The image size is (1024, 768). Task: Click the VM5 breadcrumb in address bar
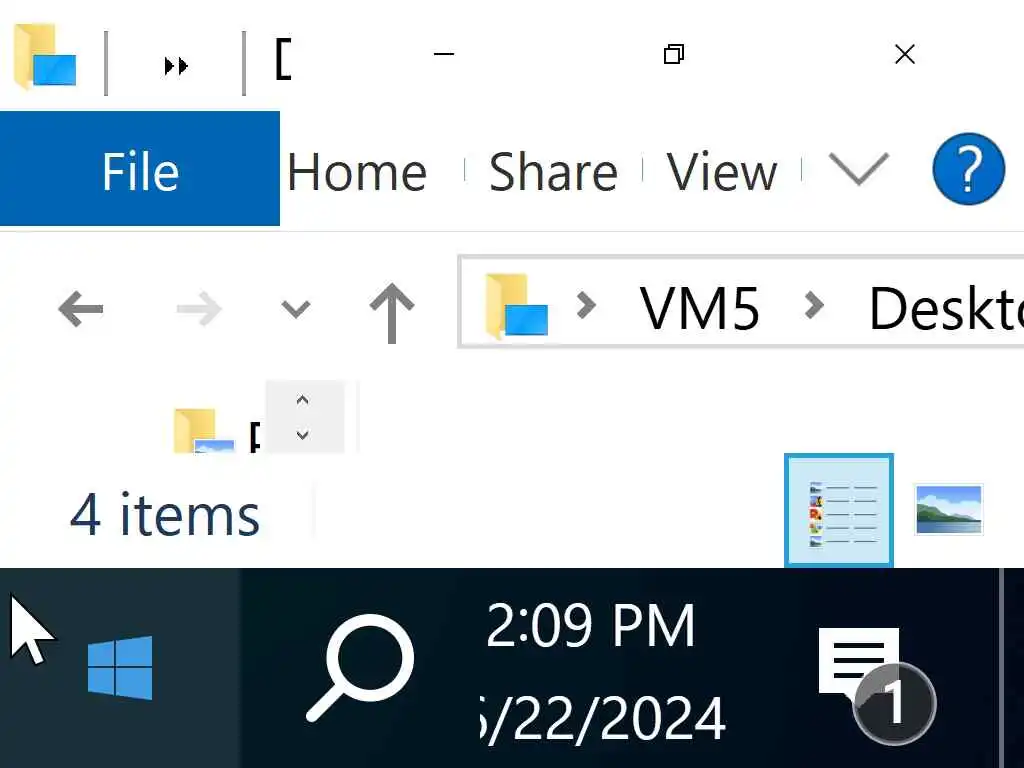[x=699, y=308]
